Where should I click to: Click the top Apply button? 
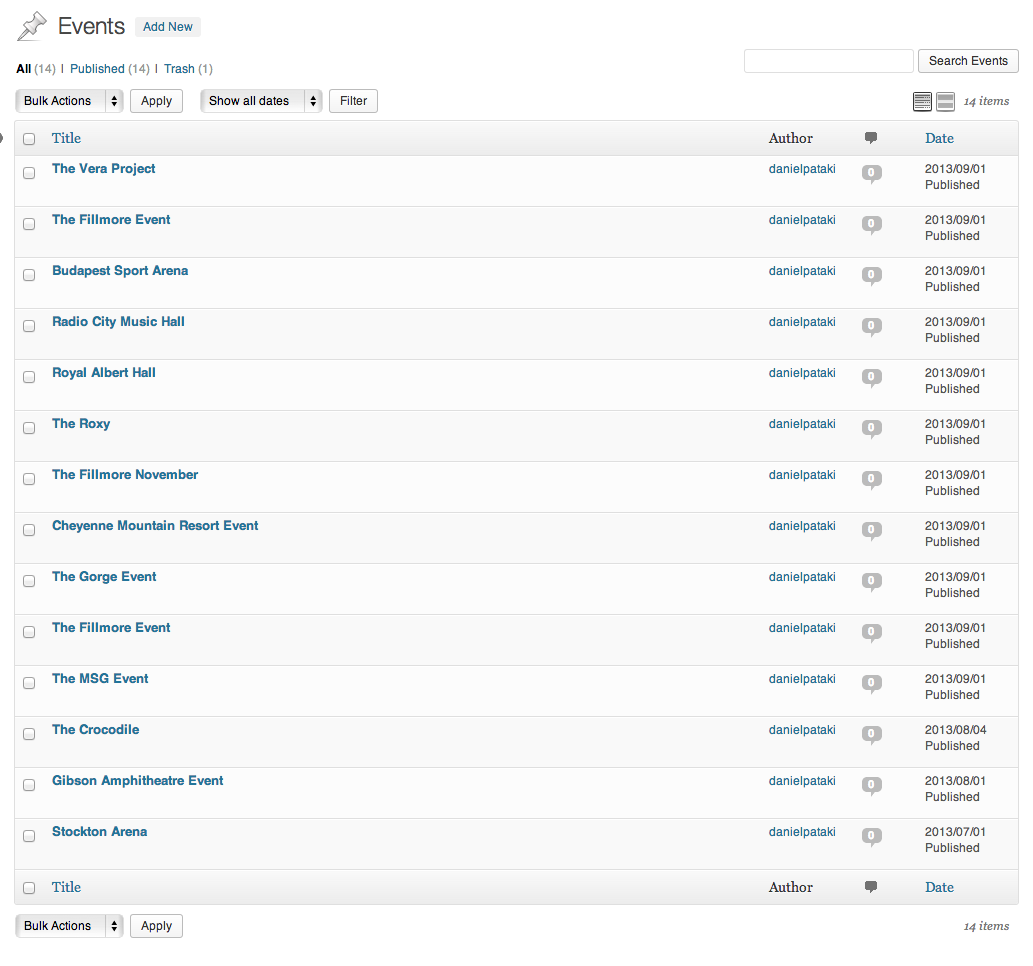156,101
